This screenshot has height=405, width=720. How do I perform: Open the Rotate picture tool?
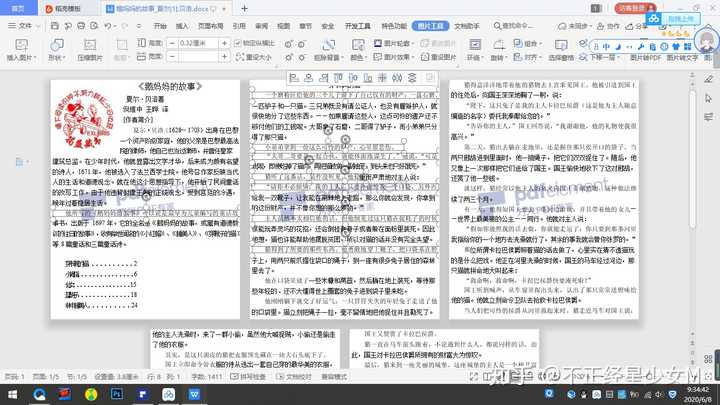[x=498, y=50]
